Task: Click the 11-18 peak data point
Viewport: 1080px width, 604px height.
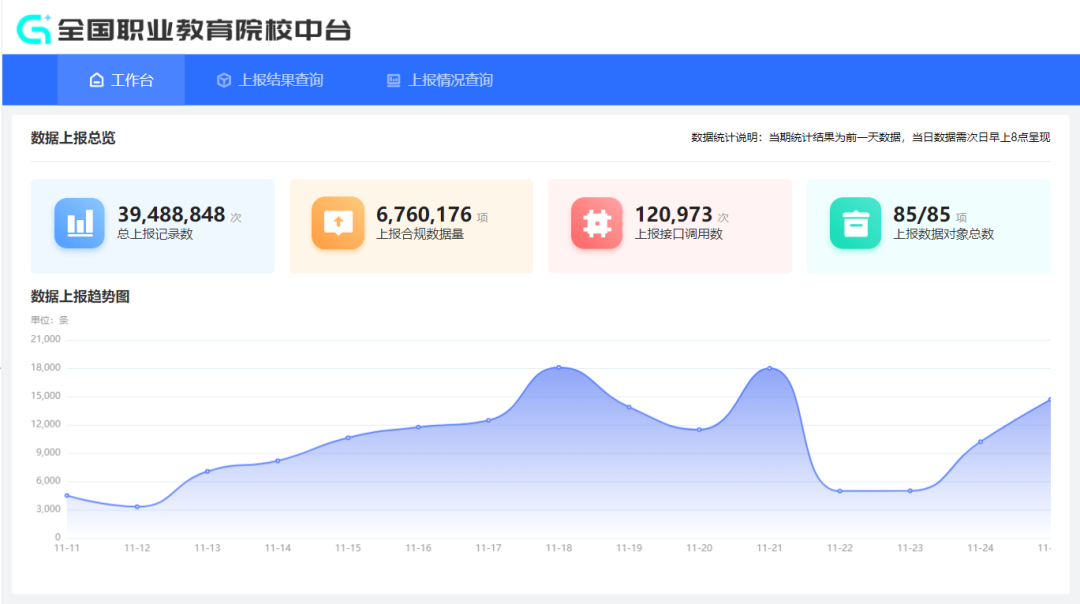Action: click(x=559, y=367)
